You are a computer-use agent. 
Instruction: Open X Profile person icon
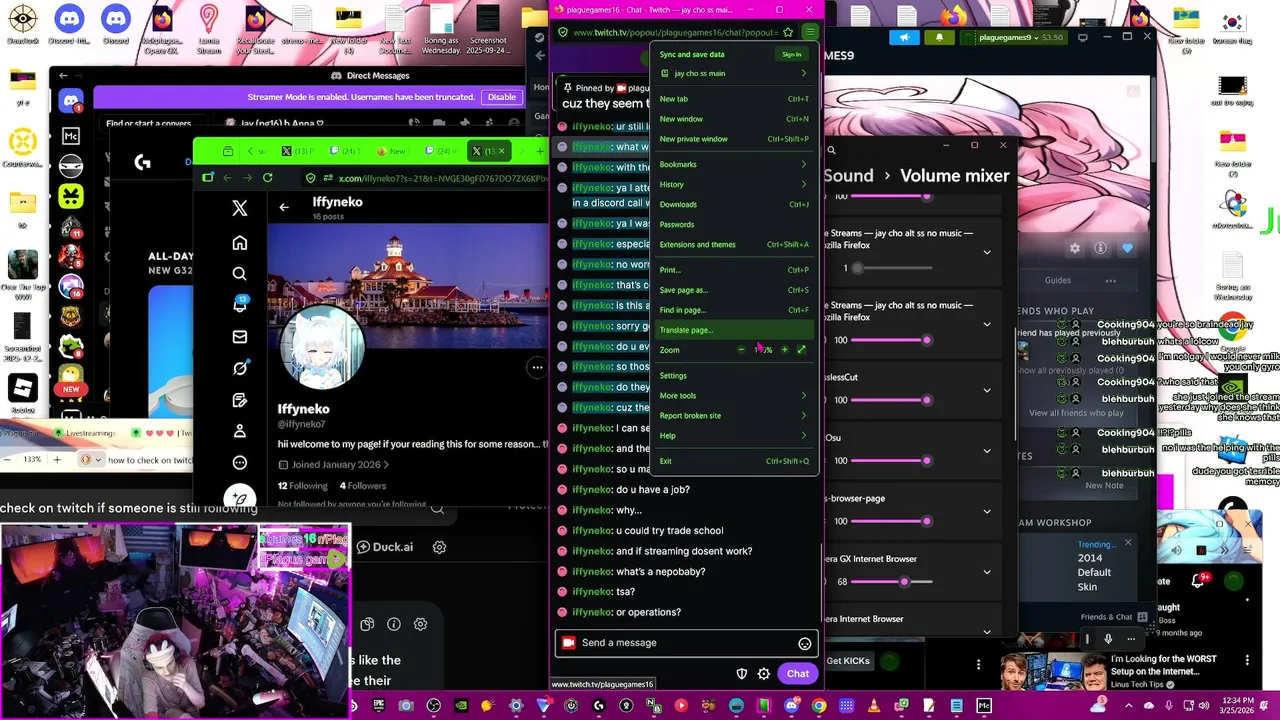point(240,431)
